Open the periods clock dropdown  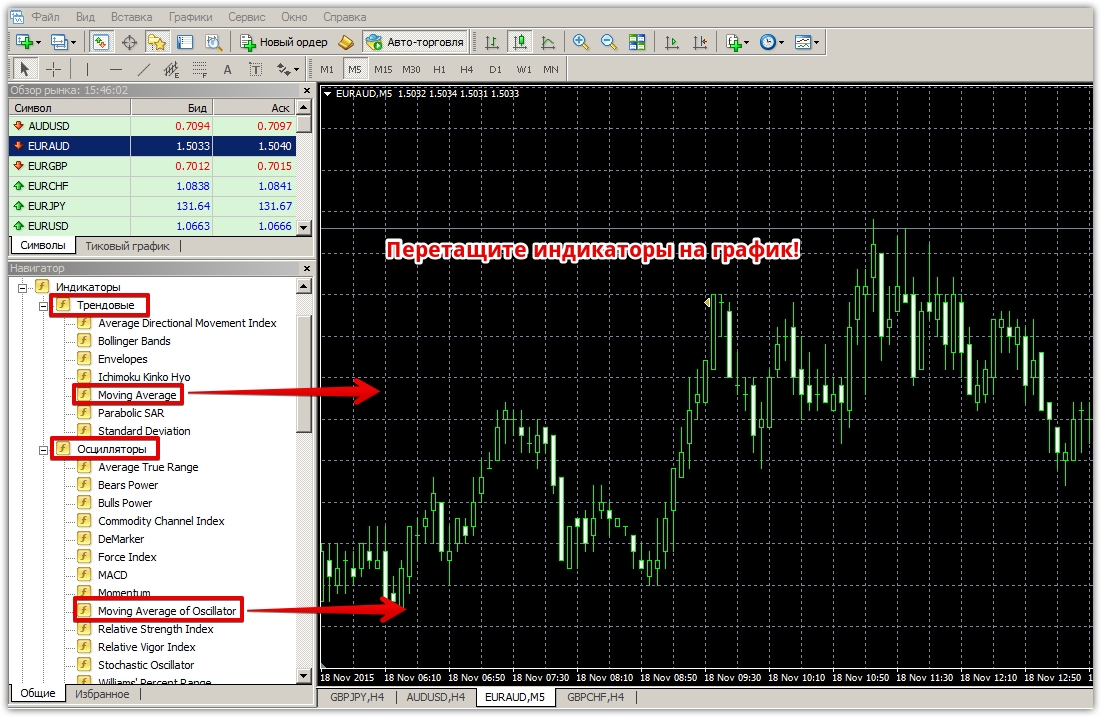(x=772, y=42)
